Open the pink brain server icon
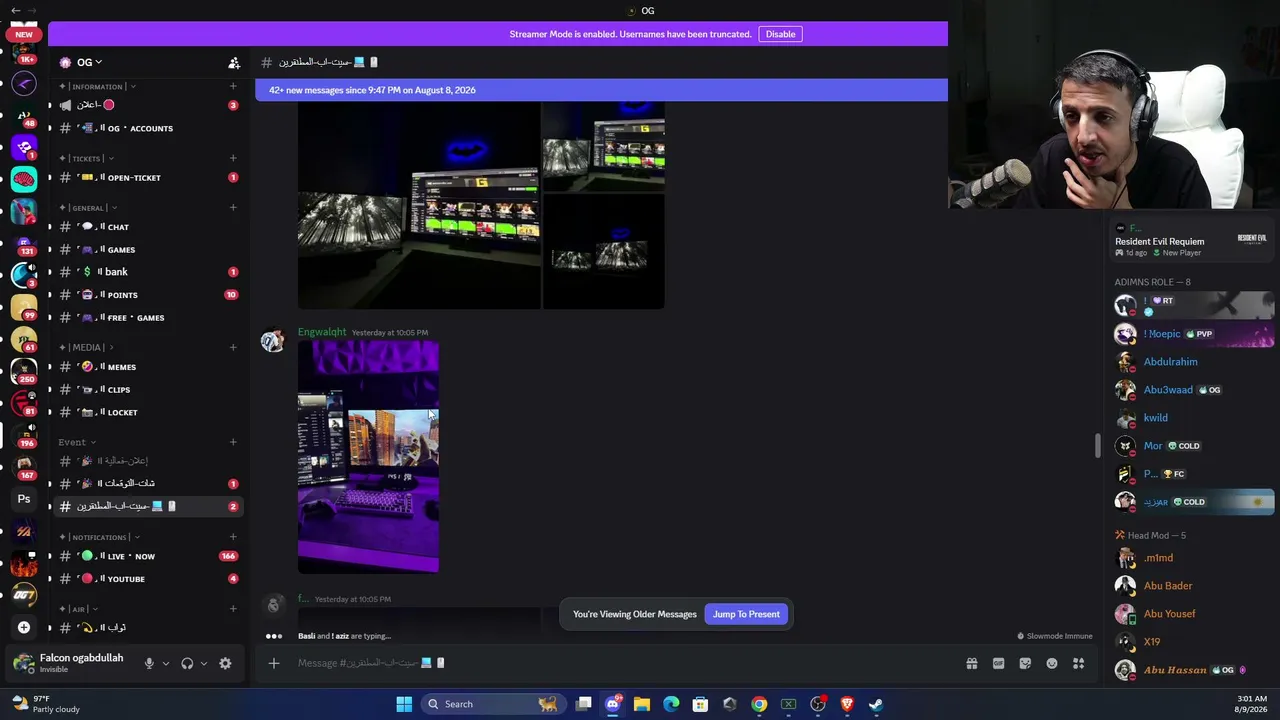1280x720 pixels. tap(24, 179)
